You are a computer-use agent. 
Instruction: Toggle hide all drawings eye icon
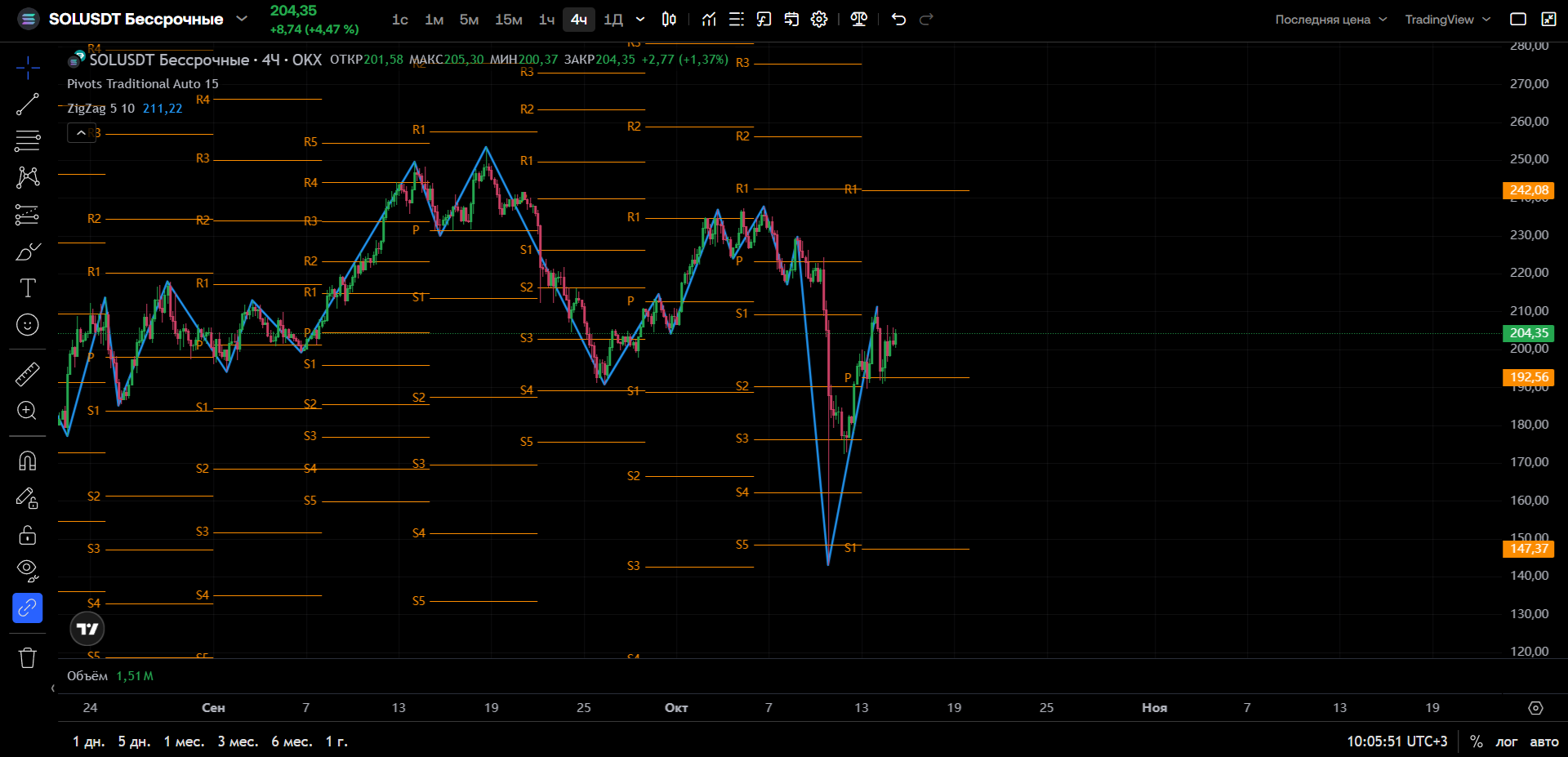pos(28,570)
